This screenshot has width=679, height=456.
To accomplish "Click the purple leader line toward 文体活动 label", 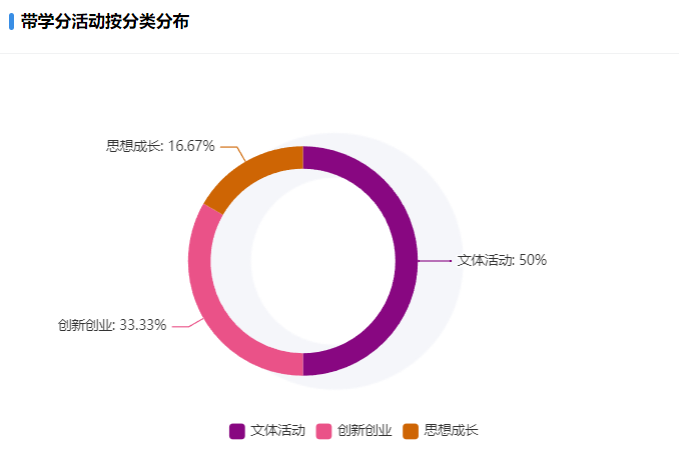I will pyautogui.click(x=435, y=261).
